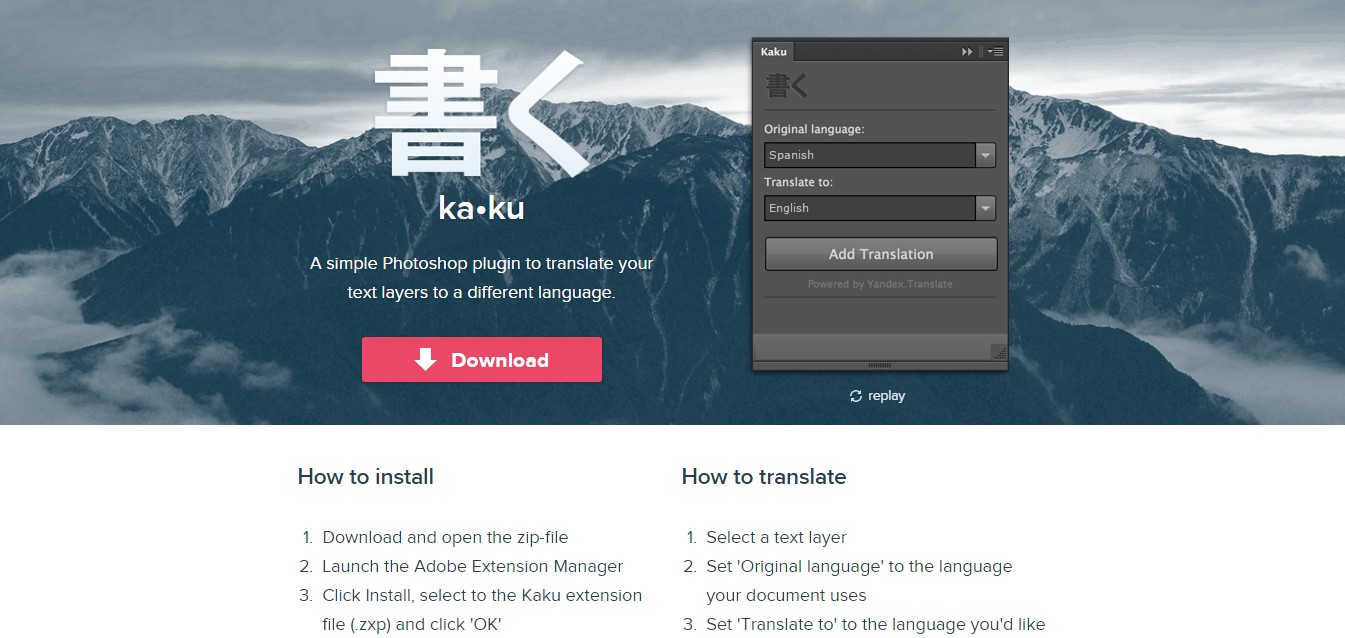Open the 'Original language' dropdown showing Spanish
1345x638 pixels.
[872, 155]
